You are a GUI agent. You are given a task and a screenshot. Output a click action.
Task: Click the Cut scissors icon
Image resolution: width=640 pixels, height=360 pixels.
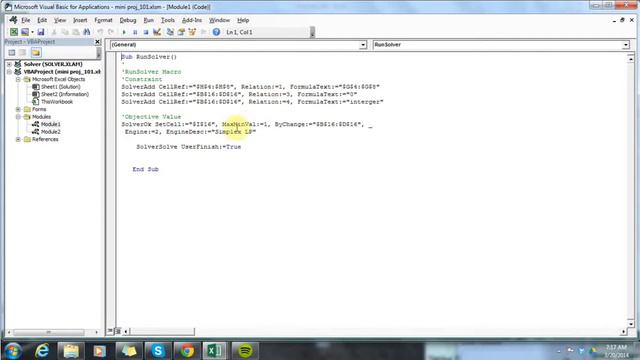coord(54,32)
